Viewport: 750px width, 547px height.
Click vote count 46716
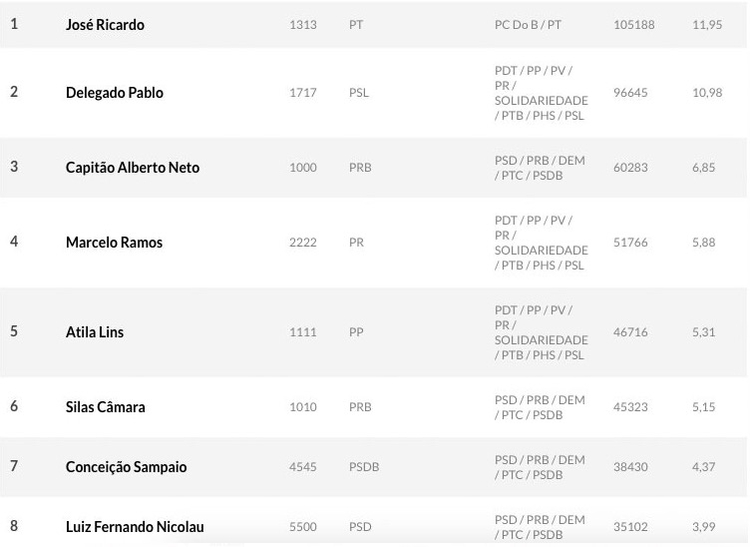(x=630, y=332)
